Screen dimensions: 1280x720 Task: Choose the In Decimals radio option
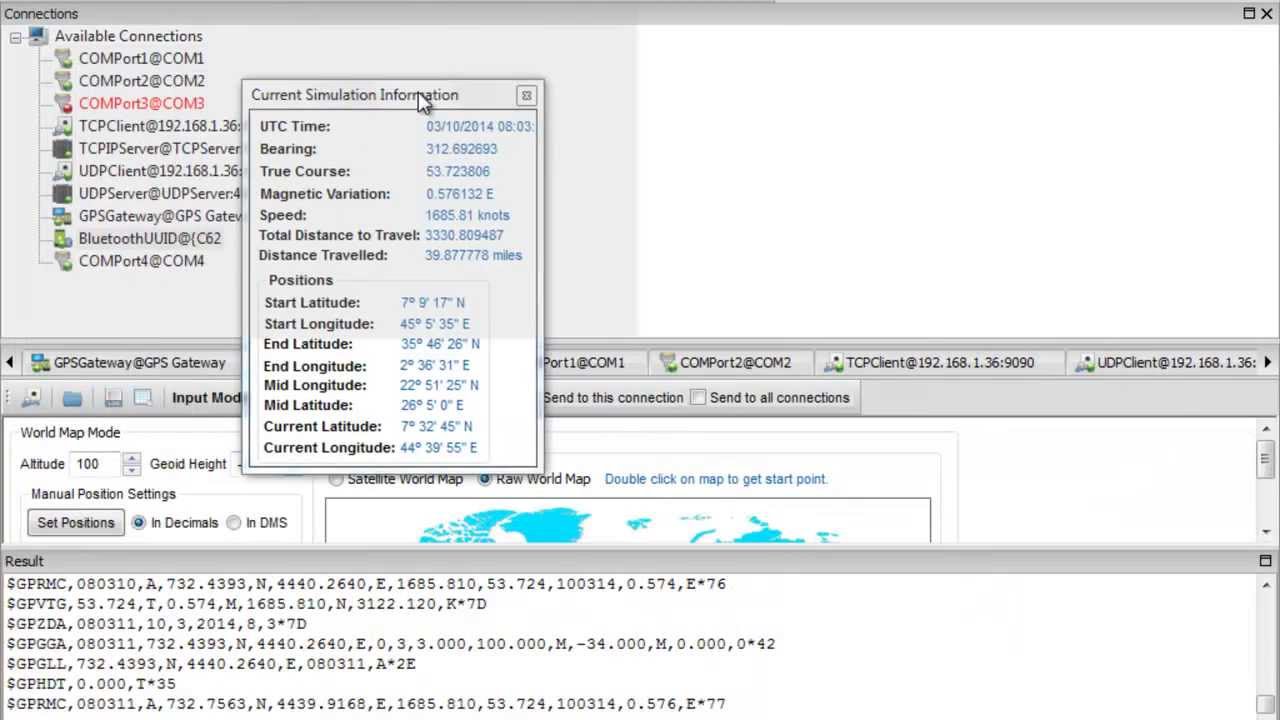138,522
